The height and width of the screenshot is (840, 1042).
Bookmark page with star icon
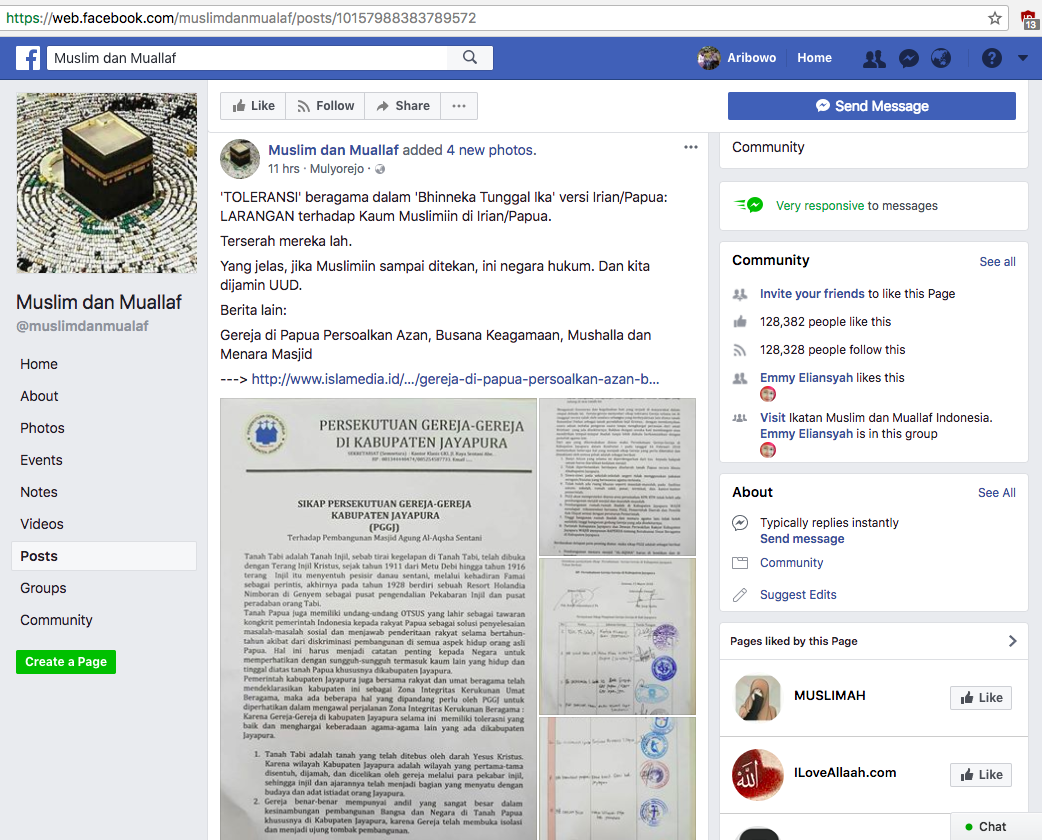[995, 18]
